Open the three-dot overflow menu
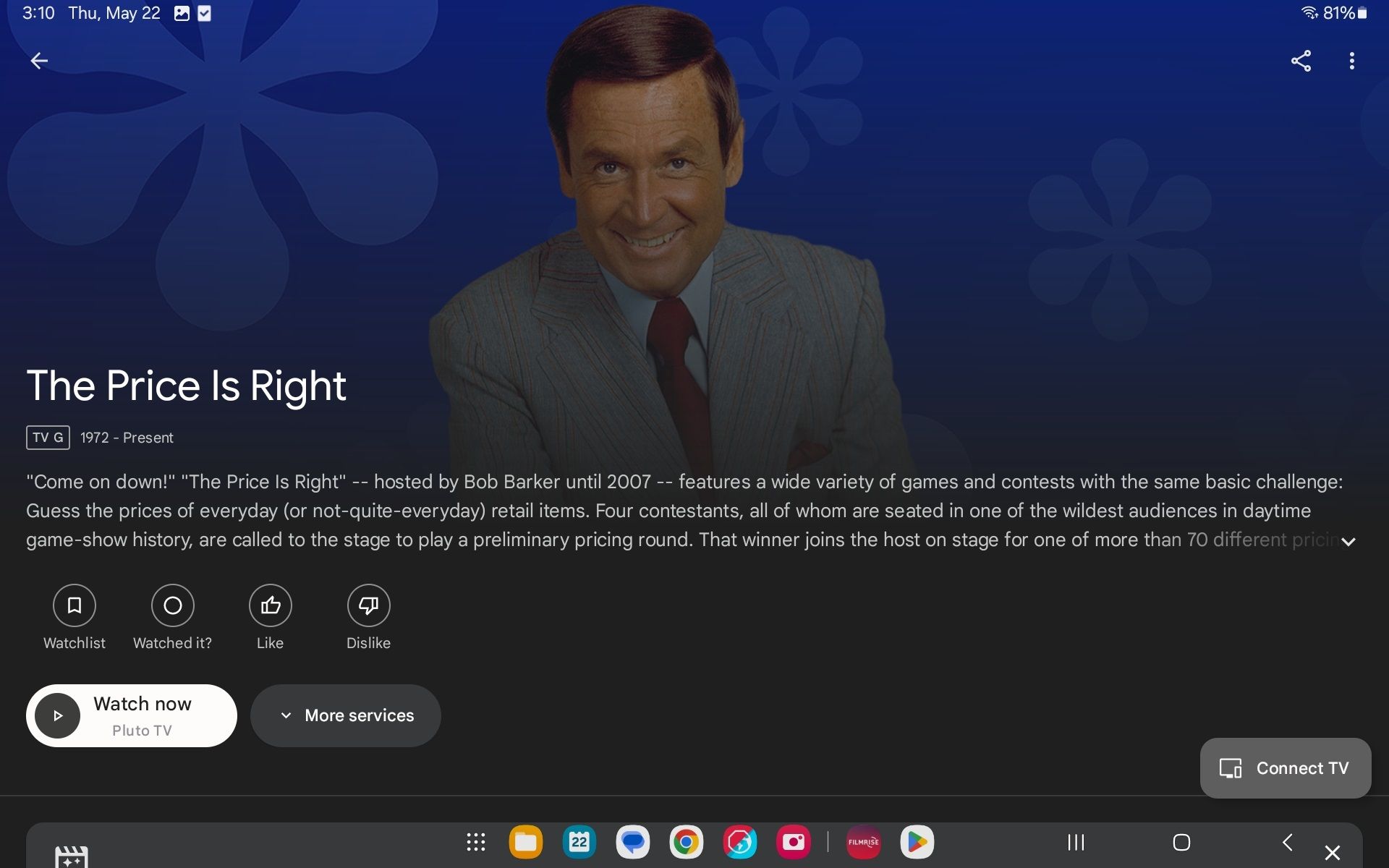The height and width of the screenshot is (868, 1389). [x=1351, y=61]
